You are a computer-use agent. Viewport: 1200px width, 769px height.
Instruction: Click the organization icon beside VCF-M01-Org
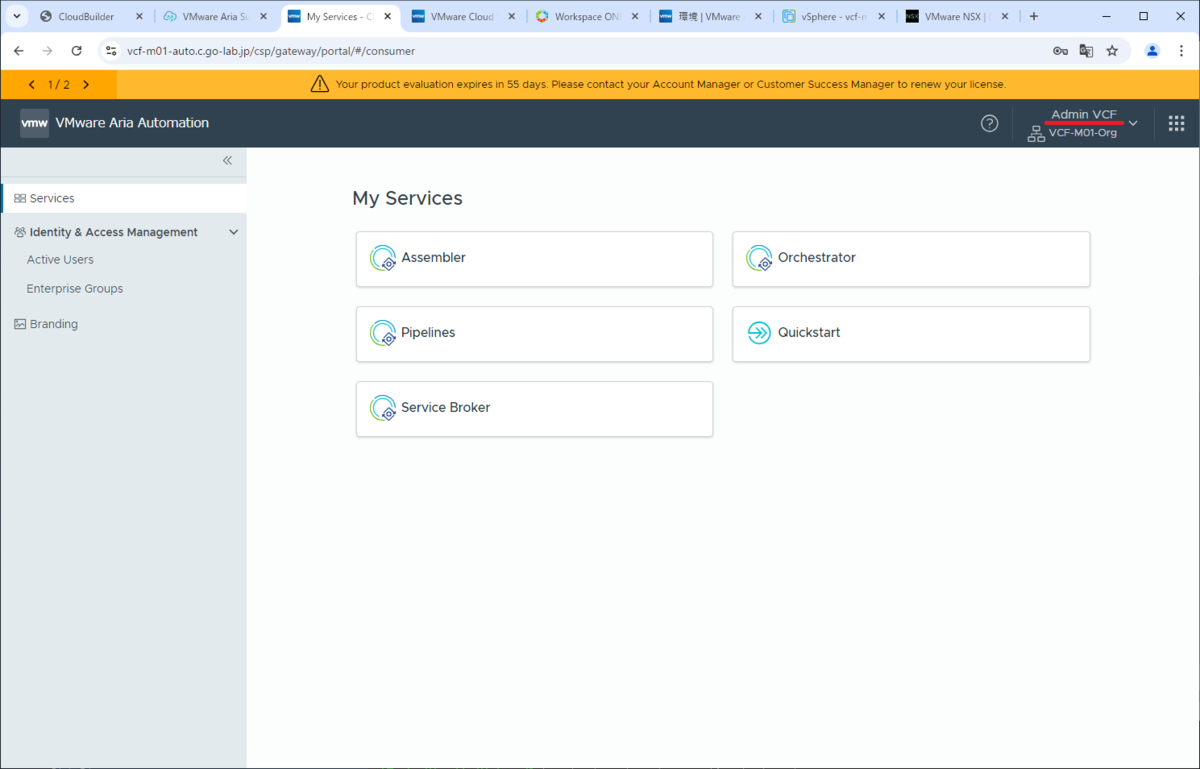tap(1036, 134)
